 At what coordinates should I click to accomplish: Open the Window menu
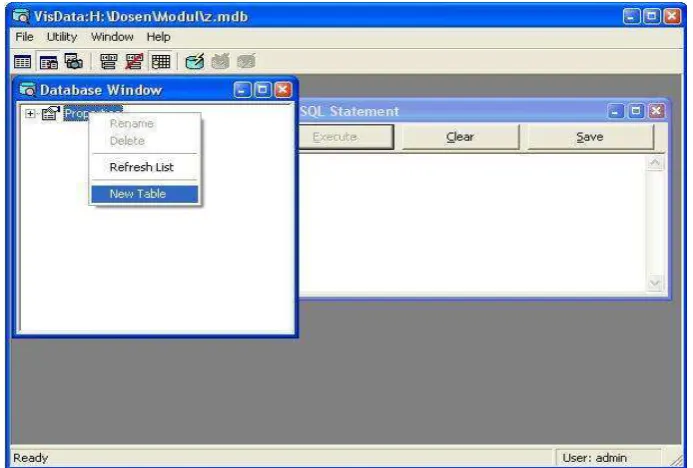(112, 37)
